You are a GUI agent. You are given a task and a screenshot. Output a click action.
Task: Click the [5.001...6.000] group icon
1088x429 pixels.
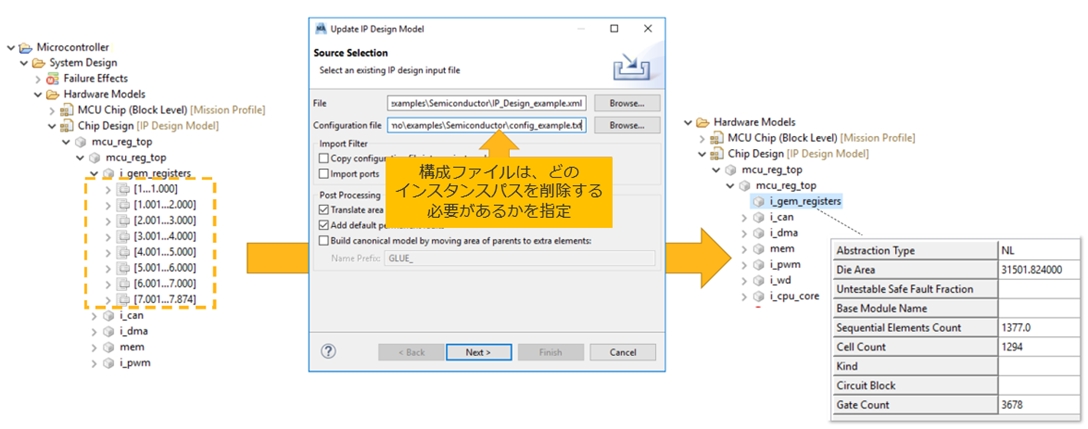click(124, 268)
